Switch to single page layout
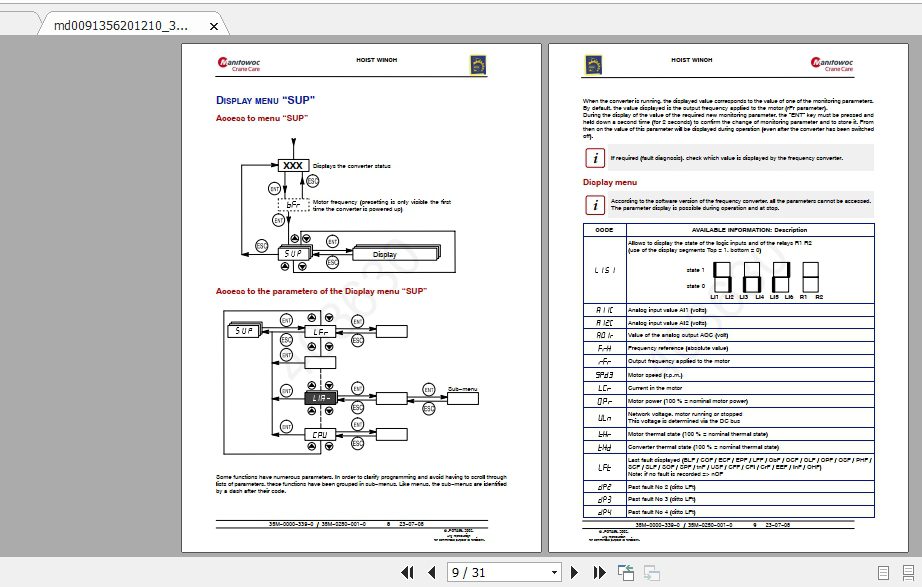The height and width of the screenshot is (587, 922). point(883,572)
